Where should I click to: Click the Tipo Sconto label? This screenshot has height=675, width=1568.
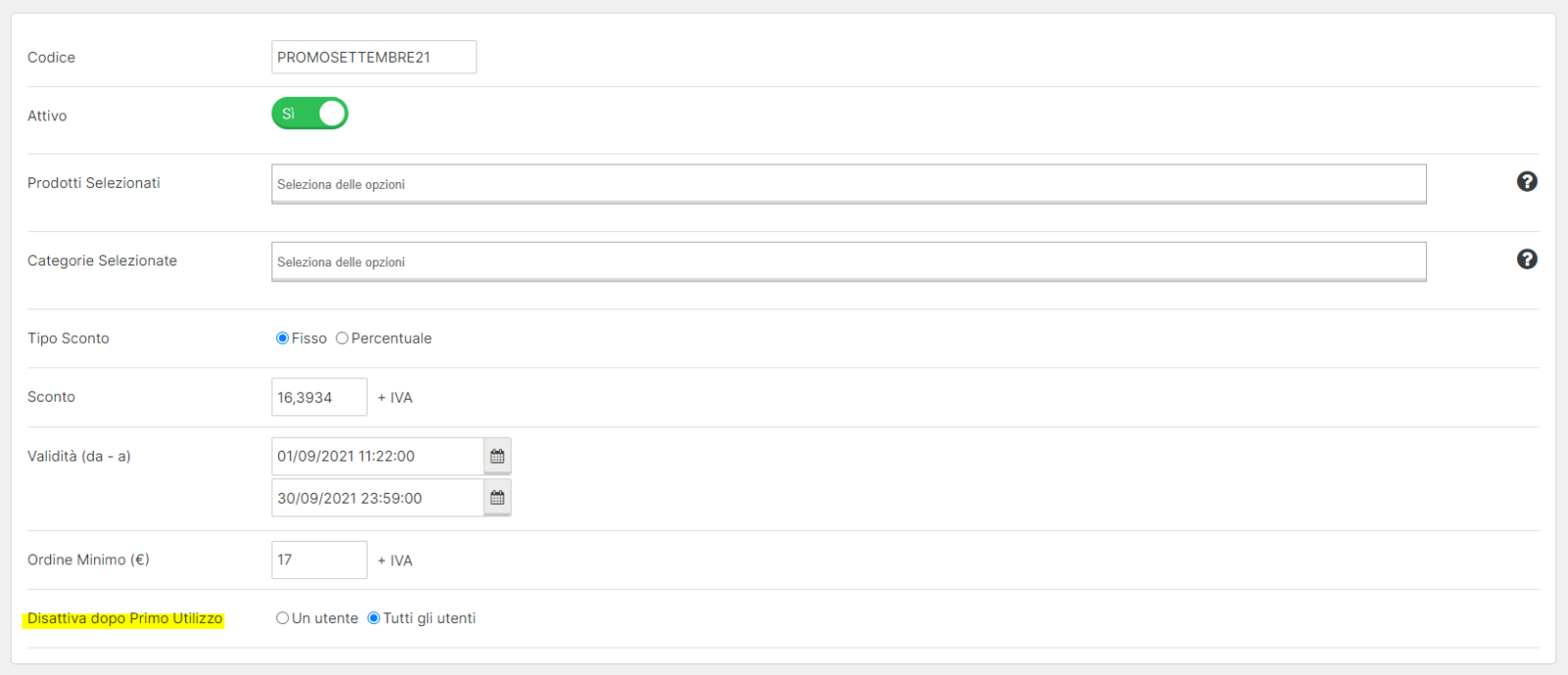click(69, 338)
